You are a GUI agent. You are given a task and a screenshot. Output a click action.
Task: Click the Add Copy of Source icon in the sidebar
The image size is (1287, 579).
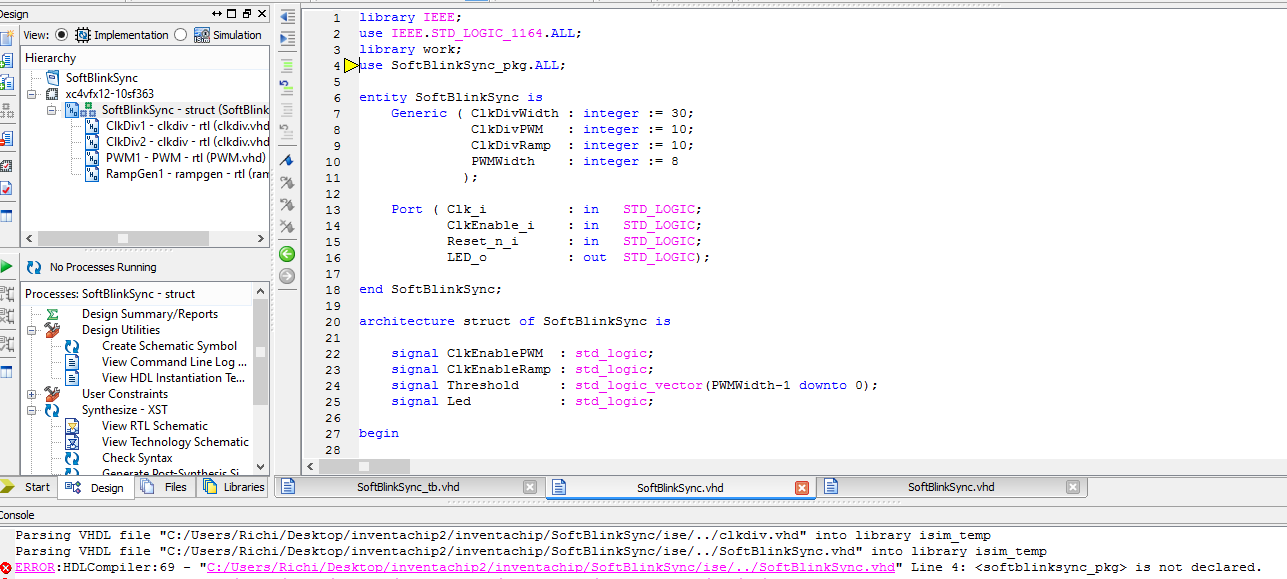6,84
